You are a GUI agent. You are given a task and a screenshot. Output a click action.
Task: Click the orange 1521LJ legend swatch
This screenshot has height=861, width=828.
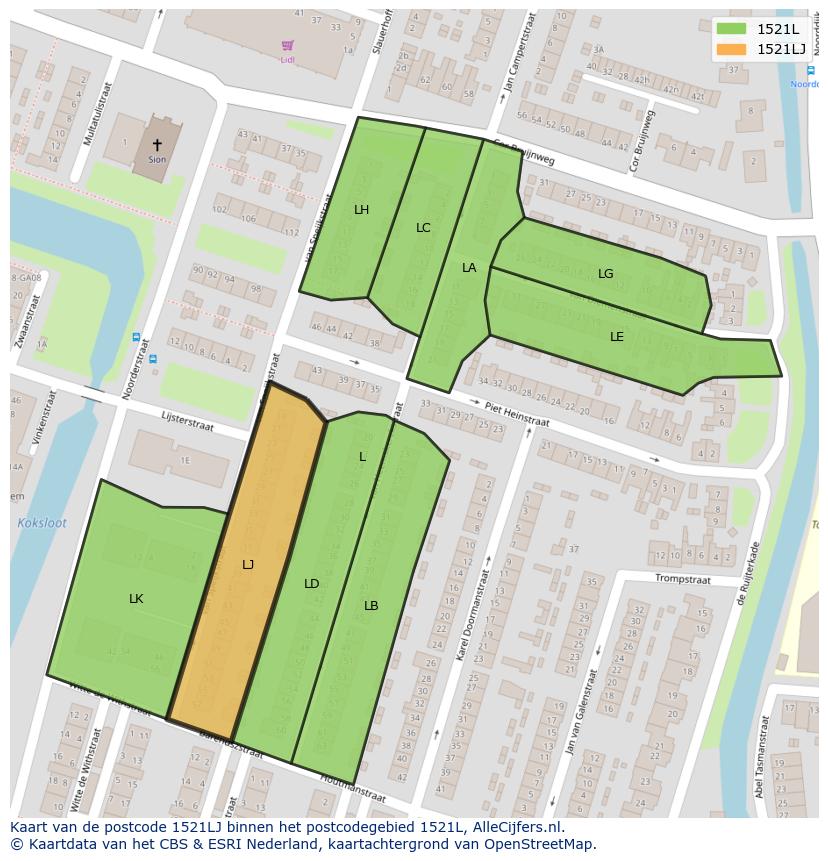731,49
